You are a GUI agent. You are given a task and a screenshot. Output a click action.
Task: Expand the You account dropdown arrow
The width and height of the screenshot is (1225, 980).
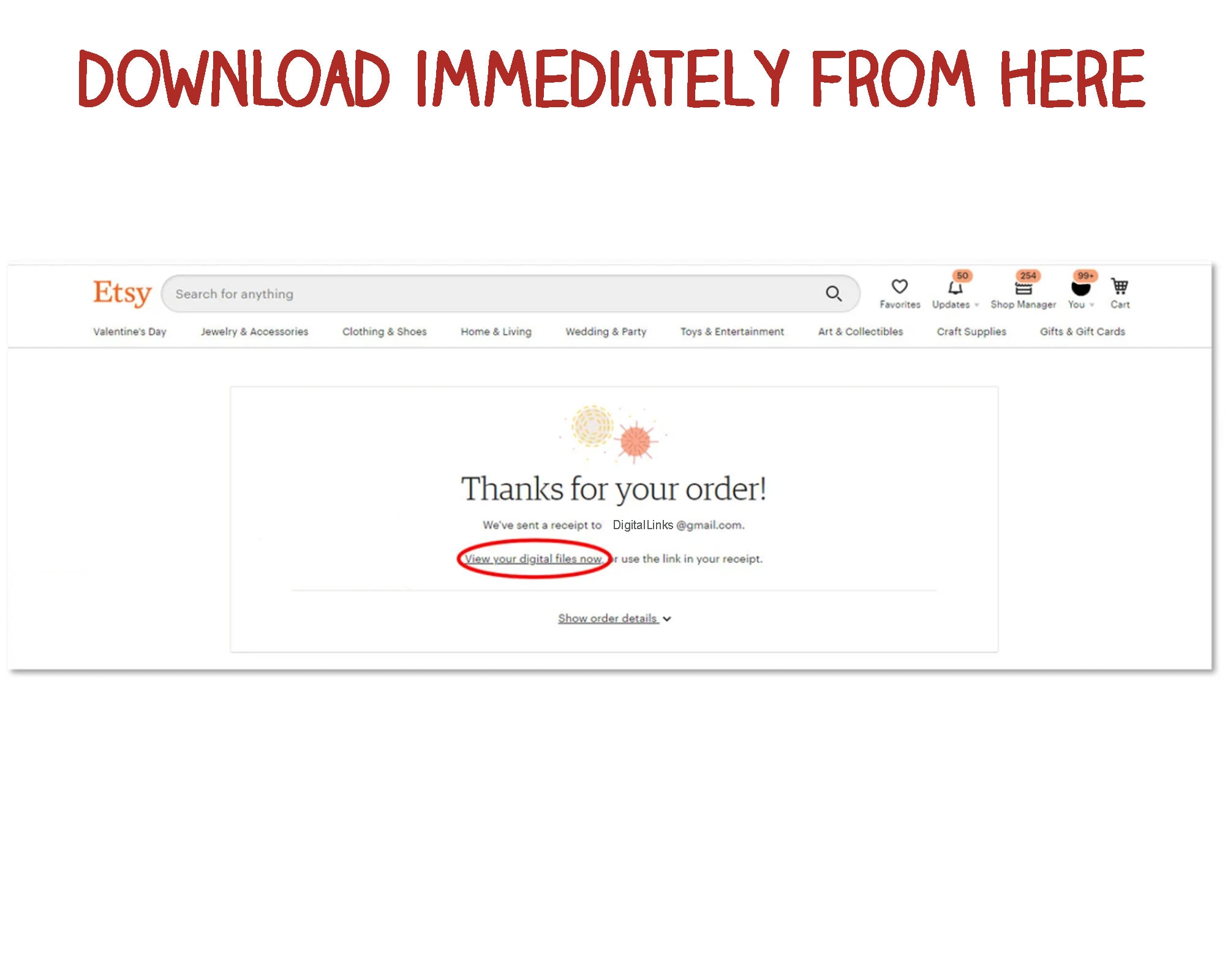(1091, 305)
